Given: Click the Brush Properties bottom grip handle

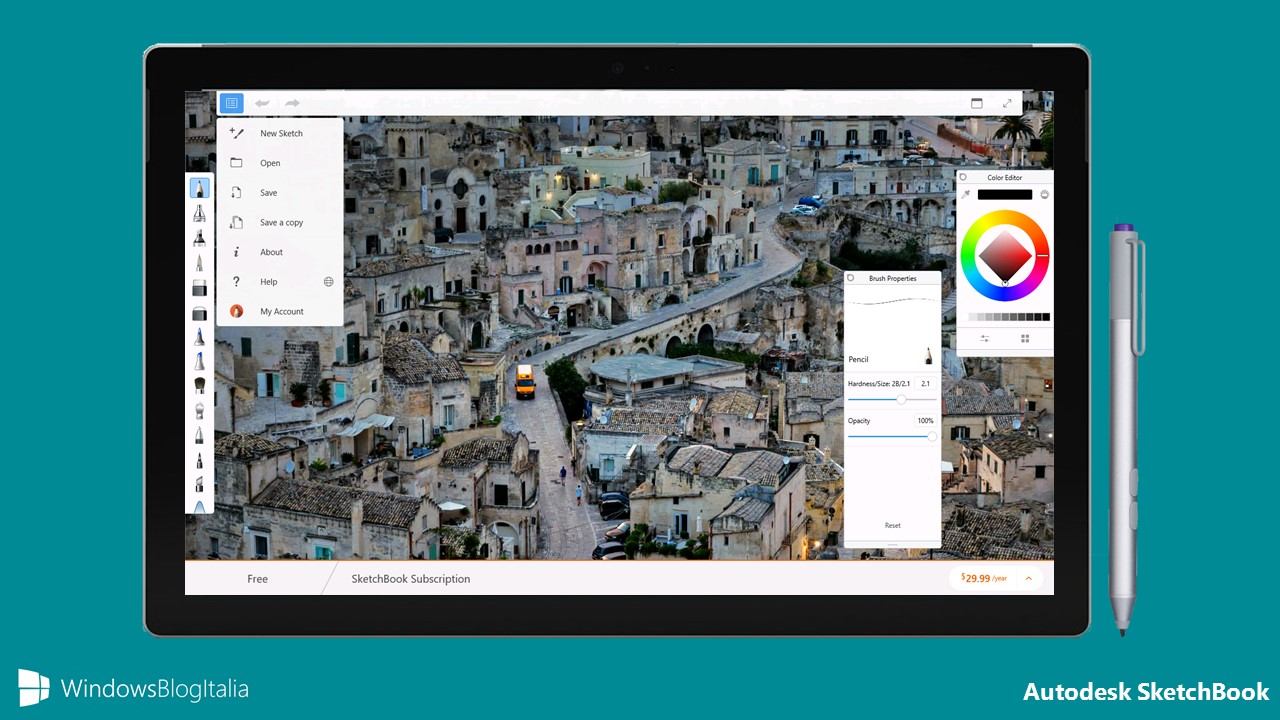Looking at the screenshot, I should click(893, 544).
